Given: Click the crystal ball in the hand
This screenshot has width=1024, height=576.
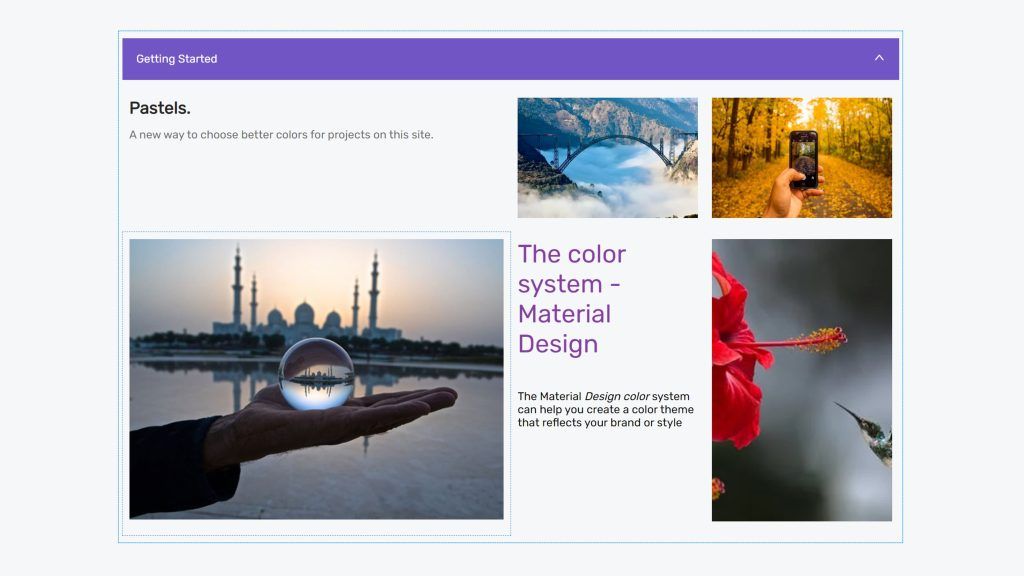Looking at the screenshot, I should (316, 374).
